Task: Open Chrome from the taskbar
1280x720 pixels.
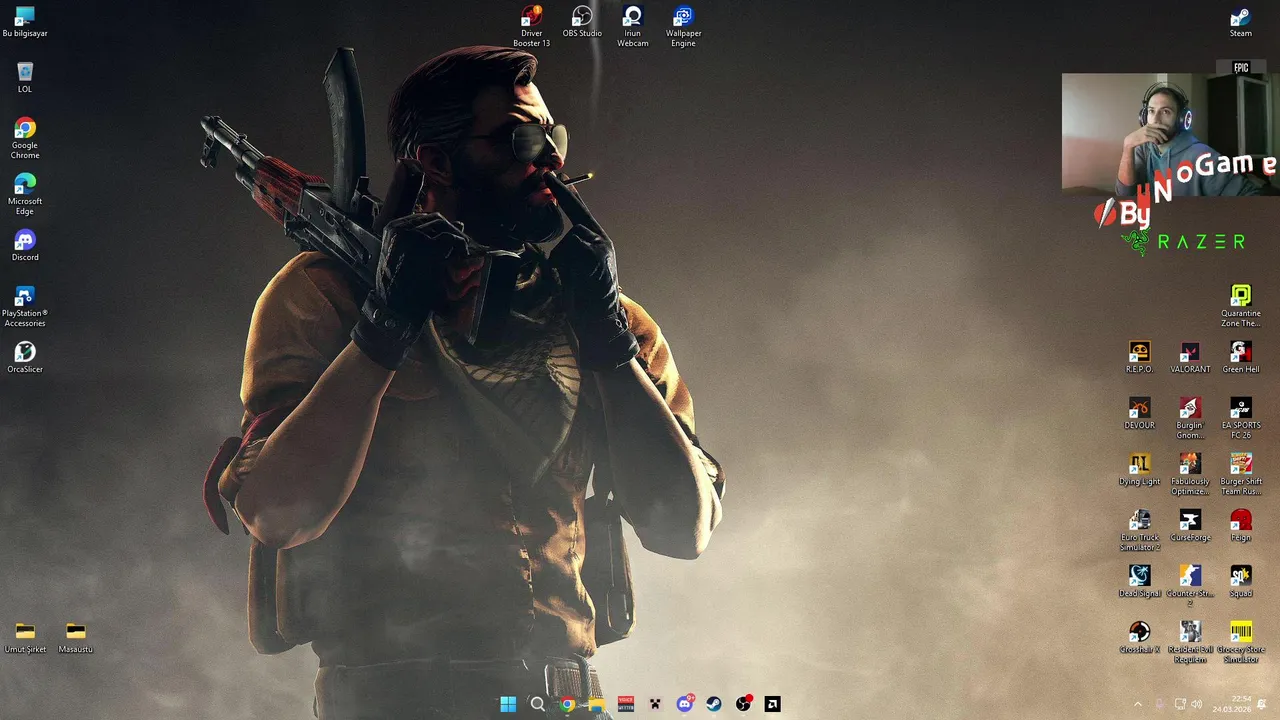Action: 567,704
